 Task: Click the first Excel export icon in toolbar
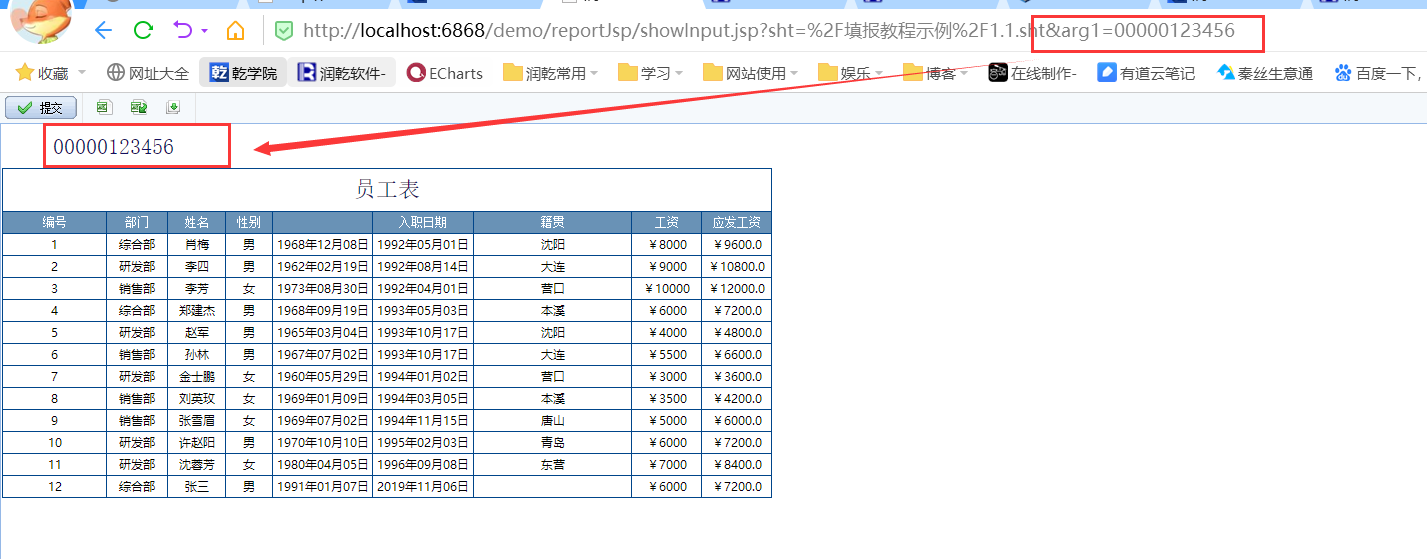point(104,108)
